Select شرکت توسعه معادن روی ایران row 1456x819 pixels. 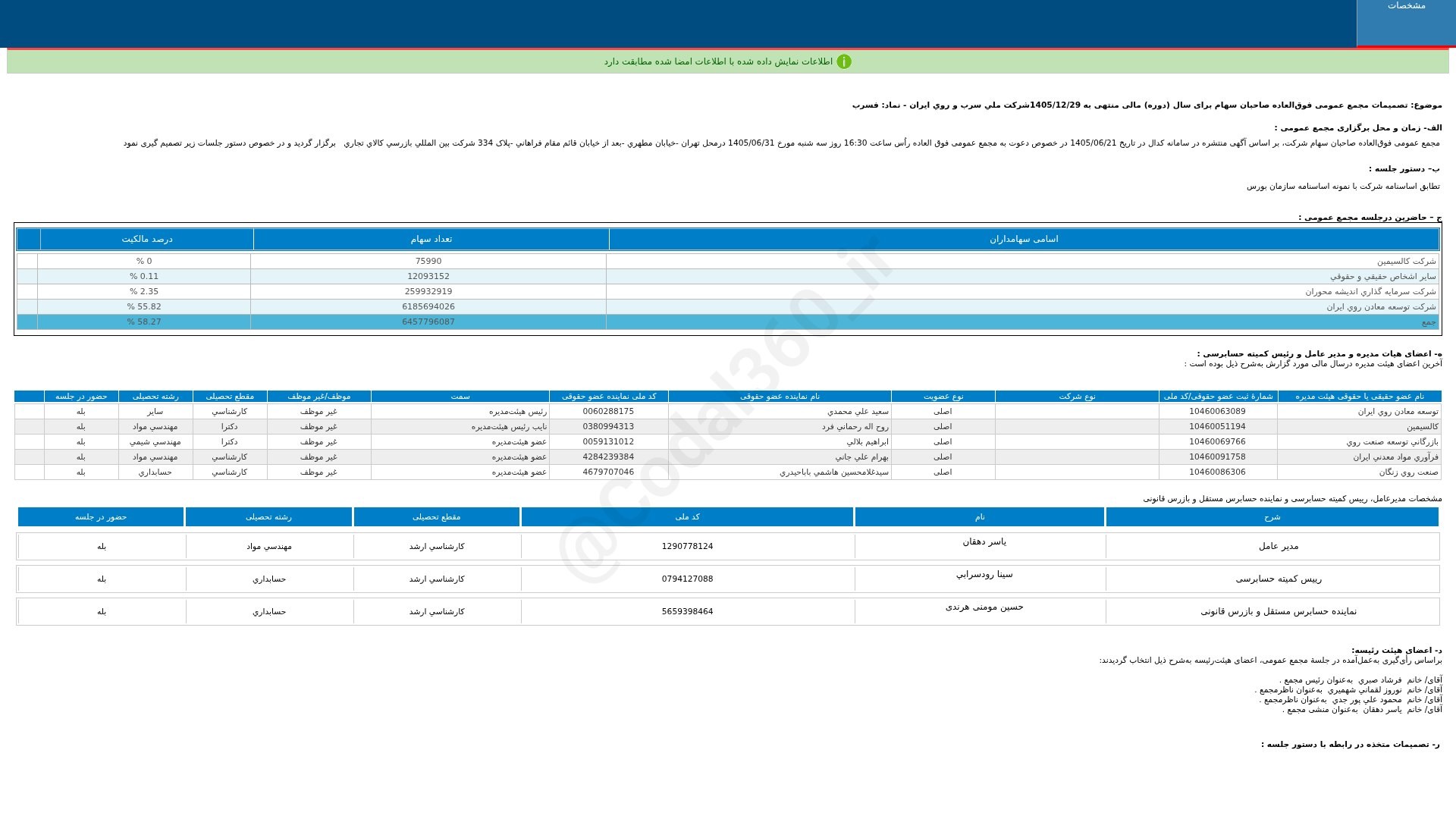pyautogui.click(x=728, y=307)
